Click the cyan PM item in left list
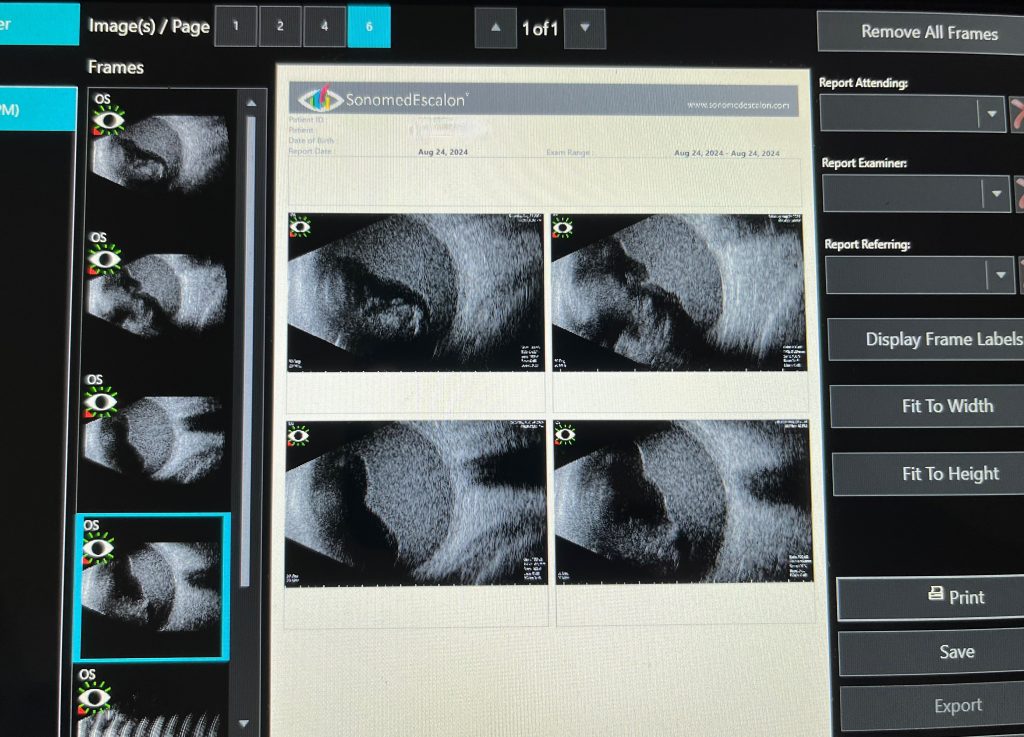 pyautogui.click(x=38, y=109)
